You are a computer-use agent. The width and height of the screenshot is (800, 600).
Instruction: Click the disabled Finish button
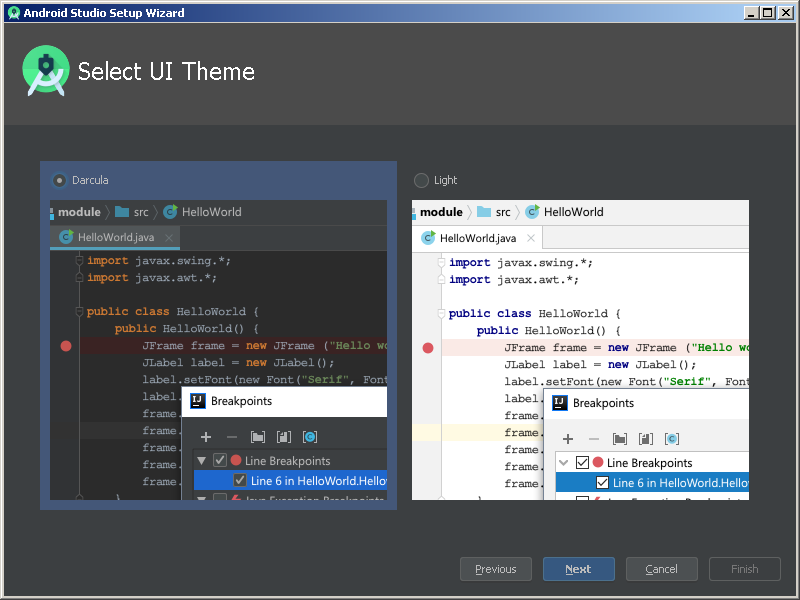(x=744, y=569)
